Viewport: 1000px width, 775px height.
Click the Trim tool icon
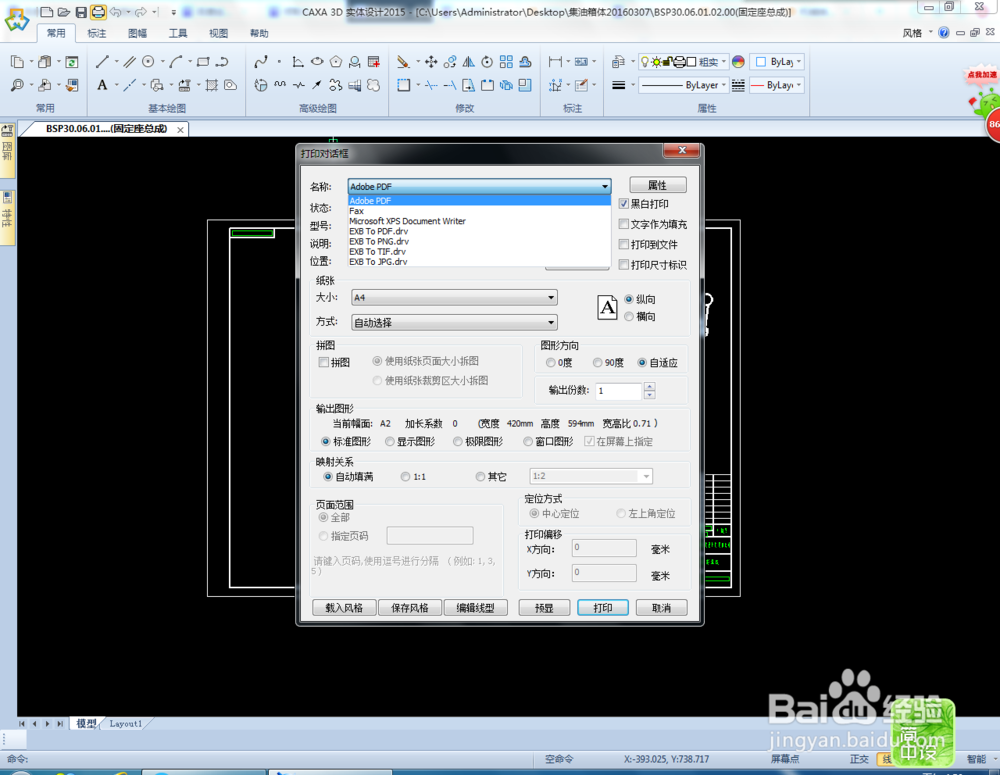pos(431,85)
